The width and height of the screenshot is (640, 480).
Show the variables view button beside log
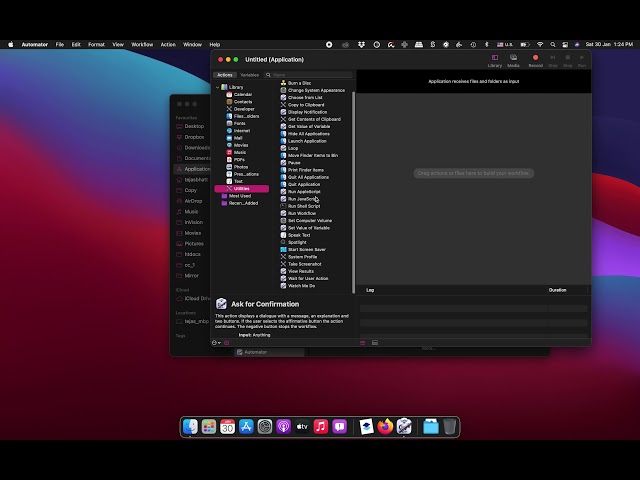coord(375,343)
